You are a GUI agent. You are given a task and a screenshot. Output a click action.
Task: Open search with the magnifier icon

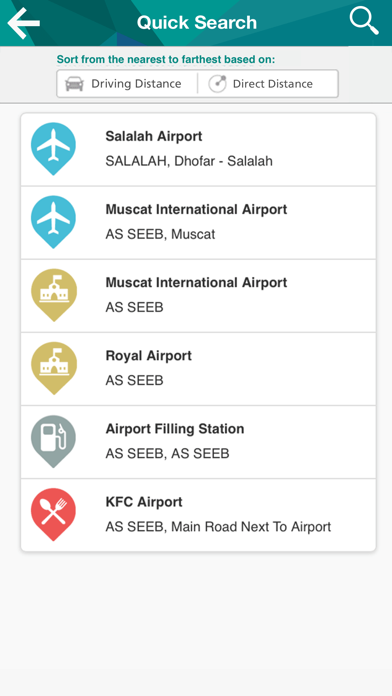pos(364,21)
